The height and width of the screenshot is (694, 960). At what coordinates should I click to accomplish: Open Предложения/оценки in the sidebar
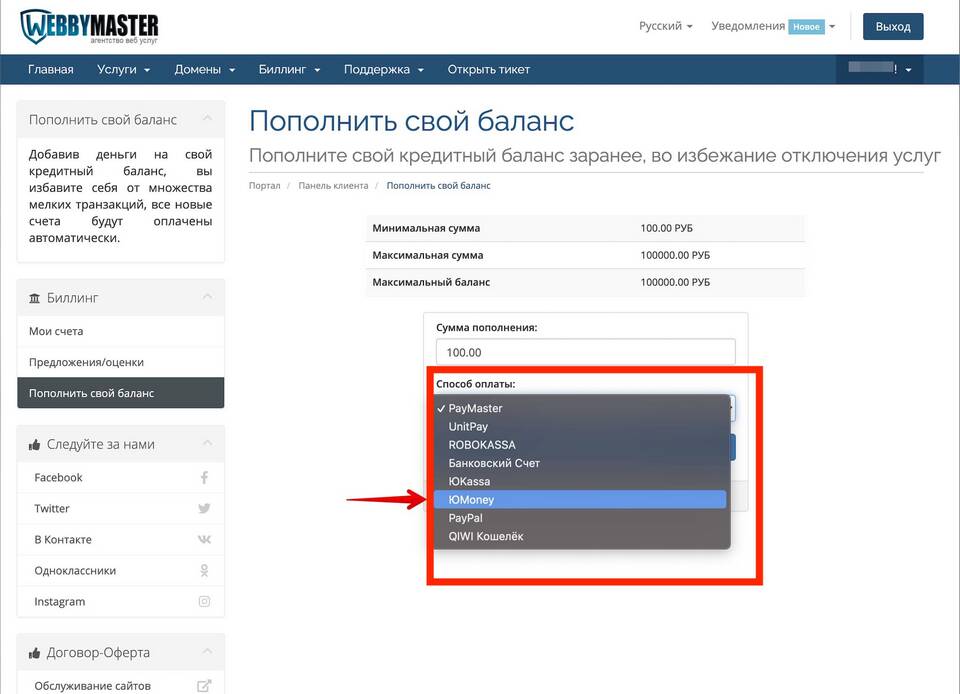[x=121, y=362]
